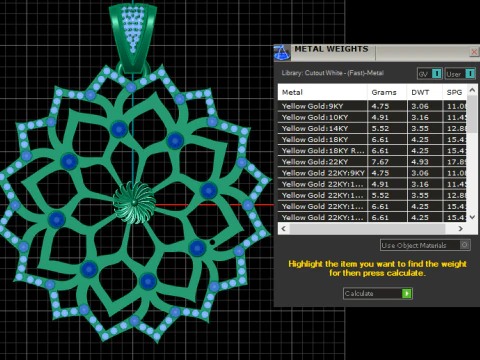Screen dimensions: 480x360
Task: Click the horizontal scrollbar thumb
Action: coord(367,229)
